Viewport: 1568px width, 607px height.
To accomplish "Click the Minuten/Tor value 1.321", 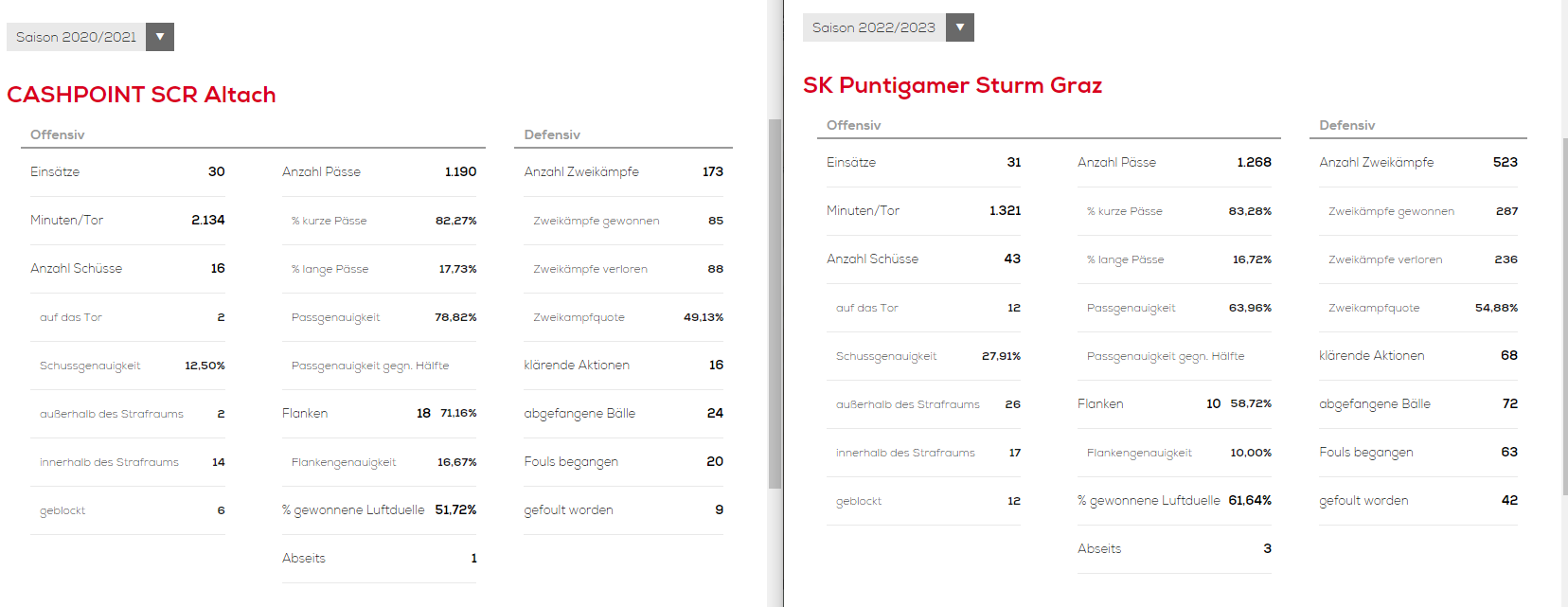I will 1006,210.
